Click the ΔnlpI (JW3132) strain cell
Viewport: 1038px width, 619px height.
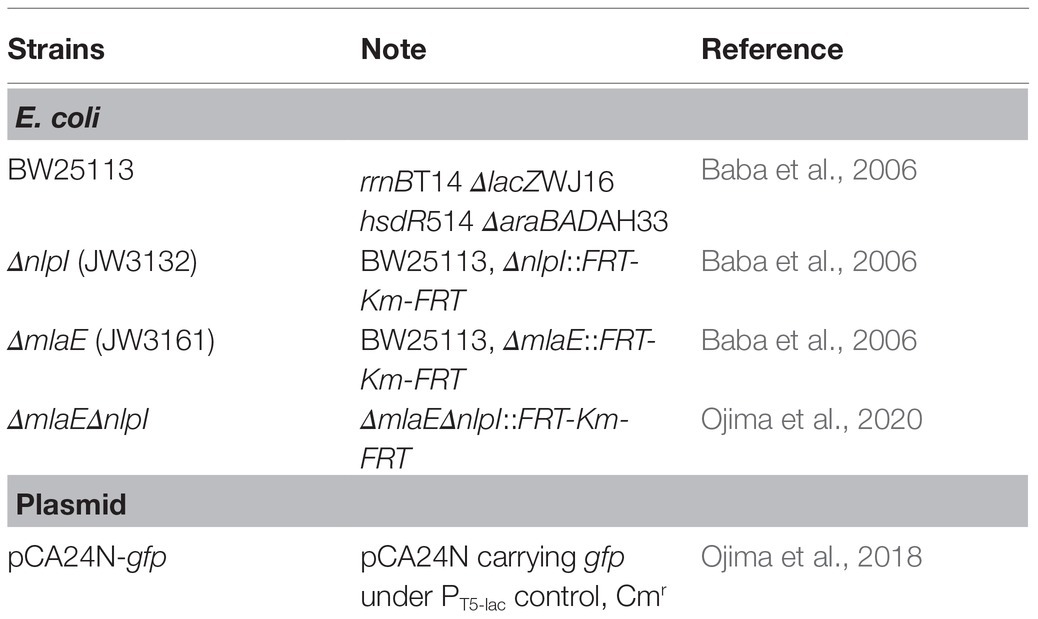pos(103,262)
